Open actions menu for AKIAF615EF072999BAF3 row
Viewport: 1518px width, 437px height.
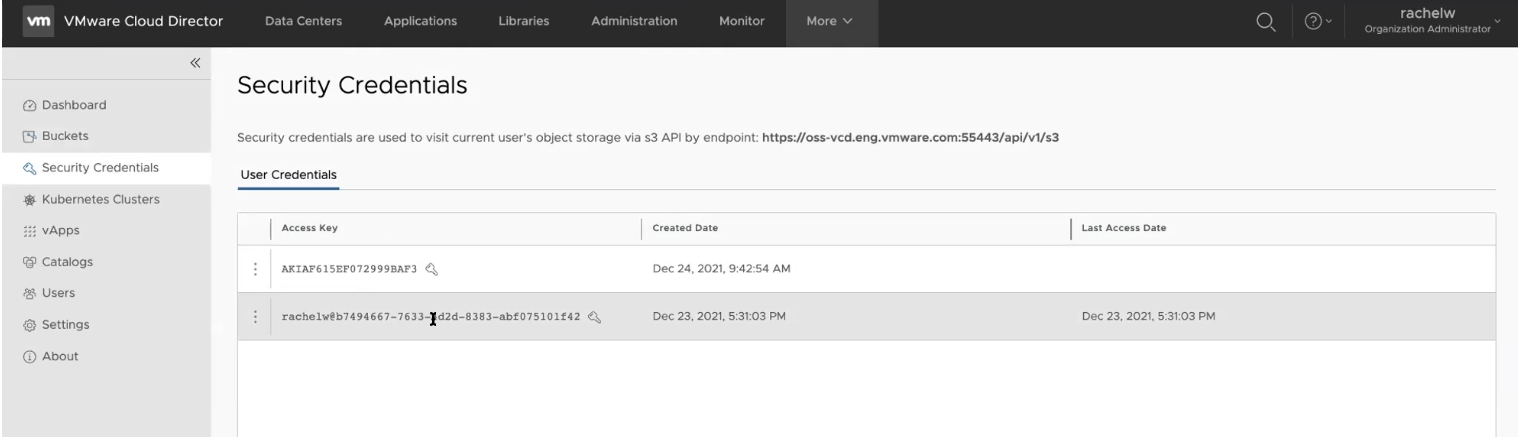(255, 269)
